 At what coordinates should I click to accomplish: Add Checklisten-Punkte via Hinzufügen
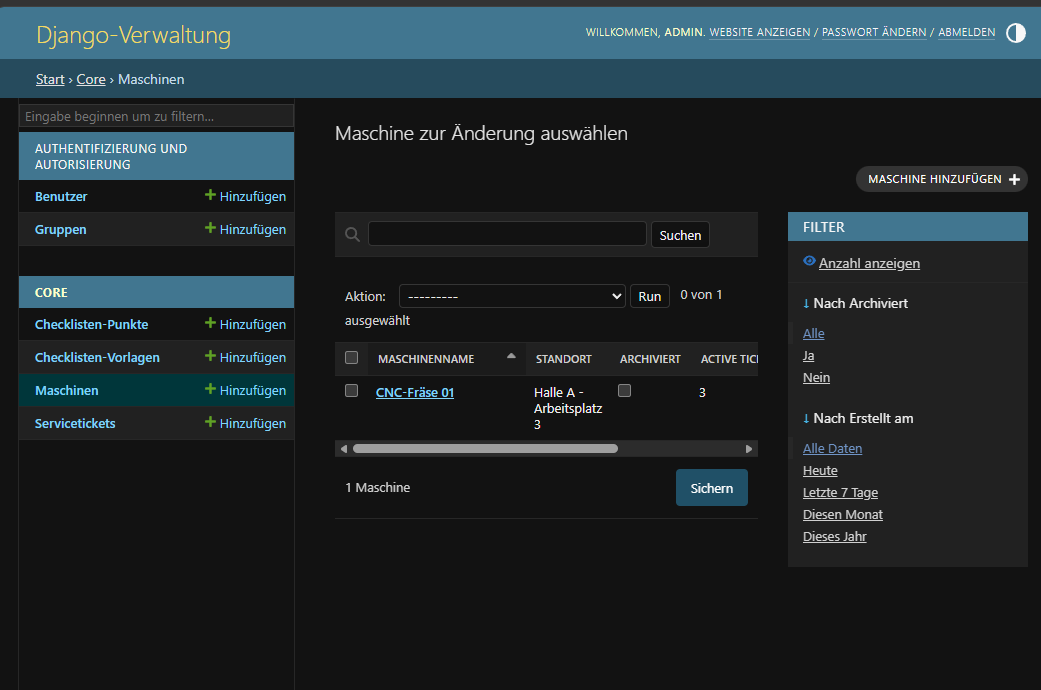[x=246, y=324]
